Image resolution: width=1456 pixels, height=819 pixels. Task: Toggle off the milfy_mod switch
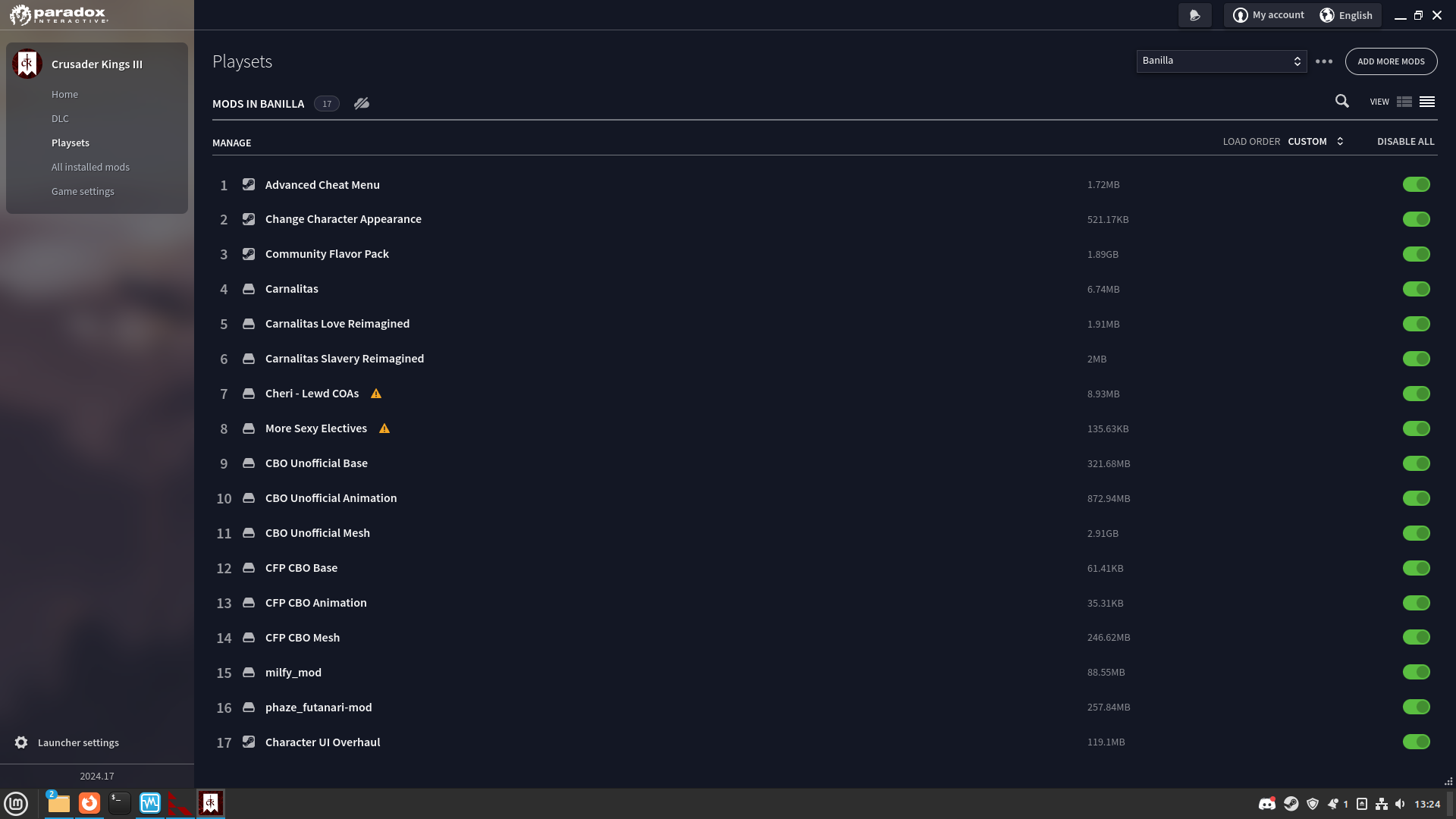pos(1416,672)
